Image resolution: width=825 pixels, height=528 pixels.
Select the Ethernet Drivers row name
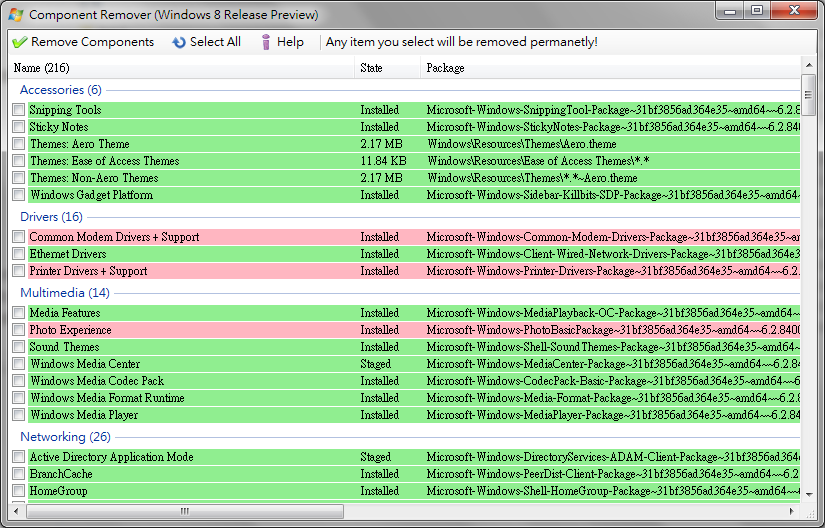[68, 254]
